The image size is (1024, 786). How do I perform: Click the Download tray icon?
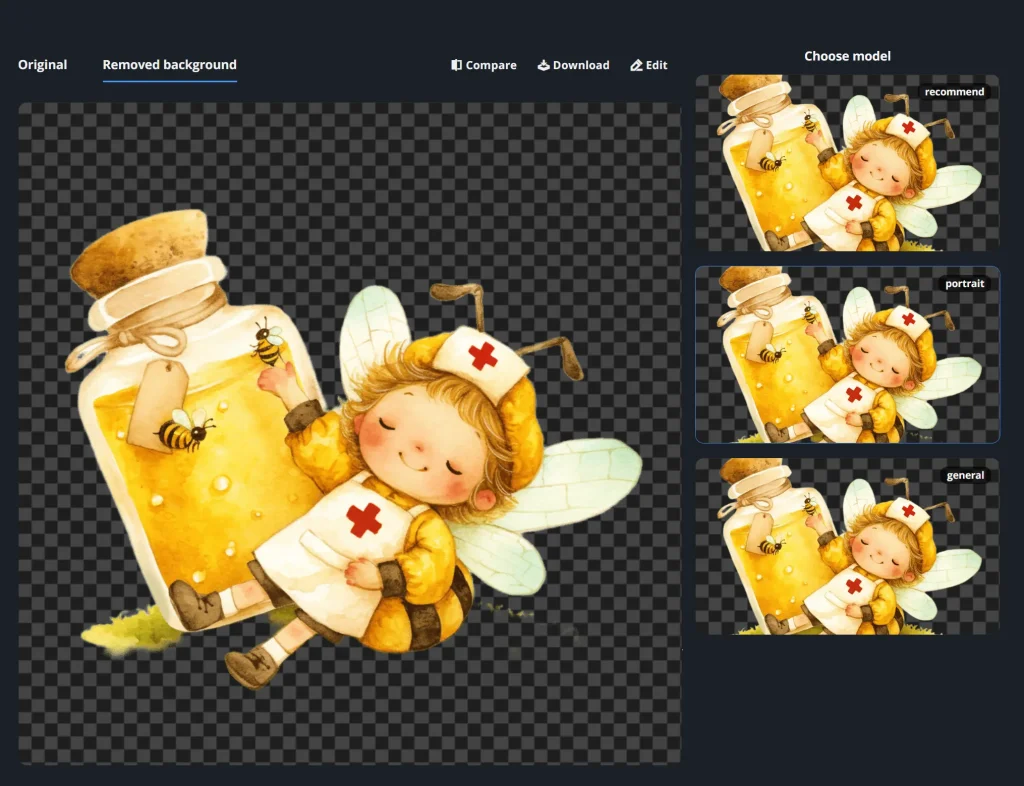(544, 65)
